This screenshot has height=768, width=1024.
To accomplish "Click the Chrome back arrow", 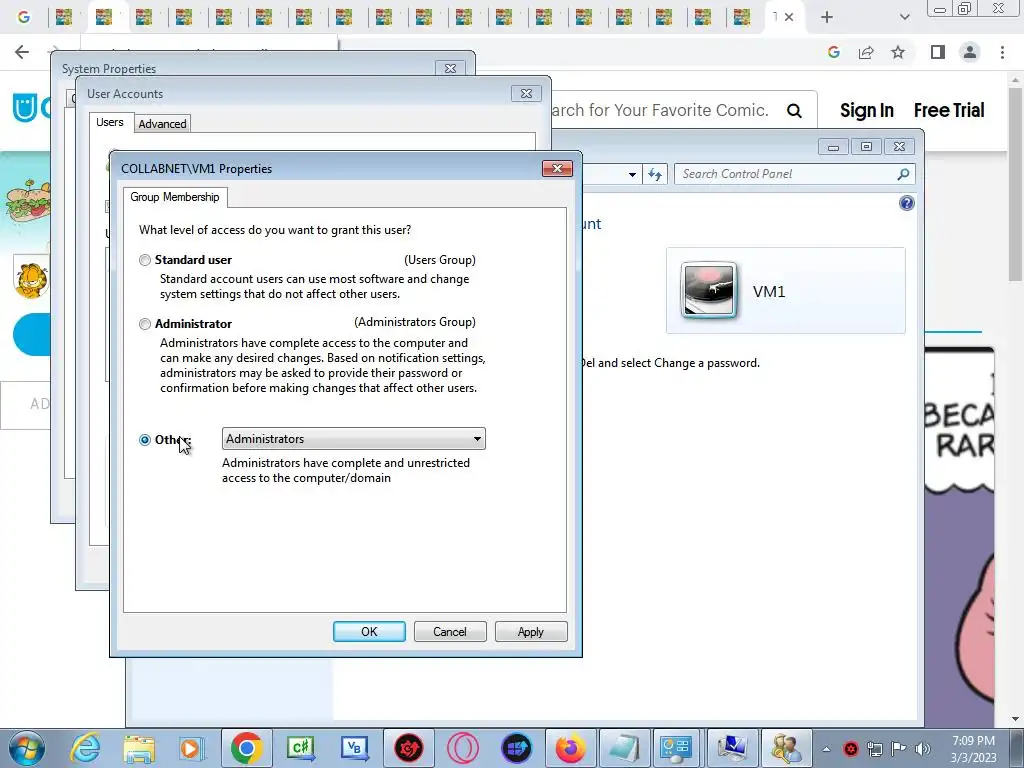I will pyautogui.click(x=22, y=52).
